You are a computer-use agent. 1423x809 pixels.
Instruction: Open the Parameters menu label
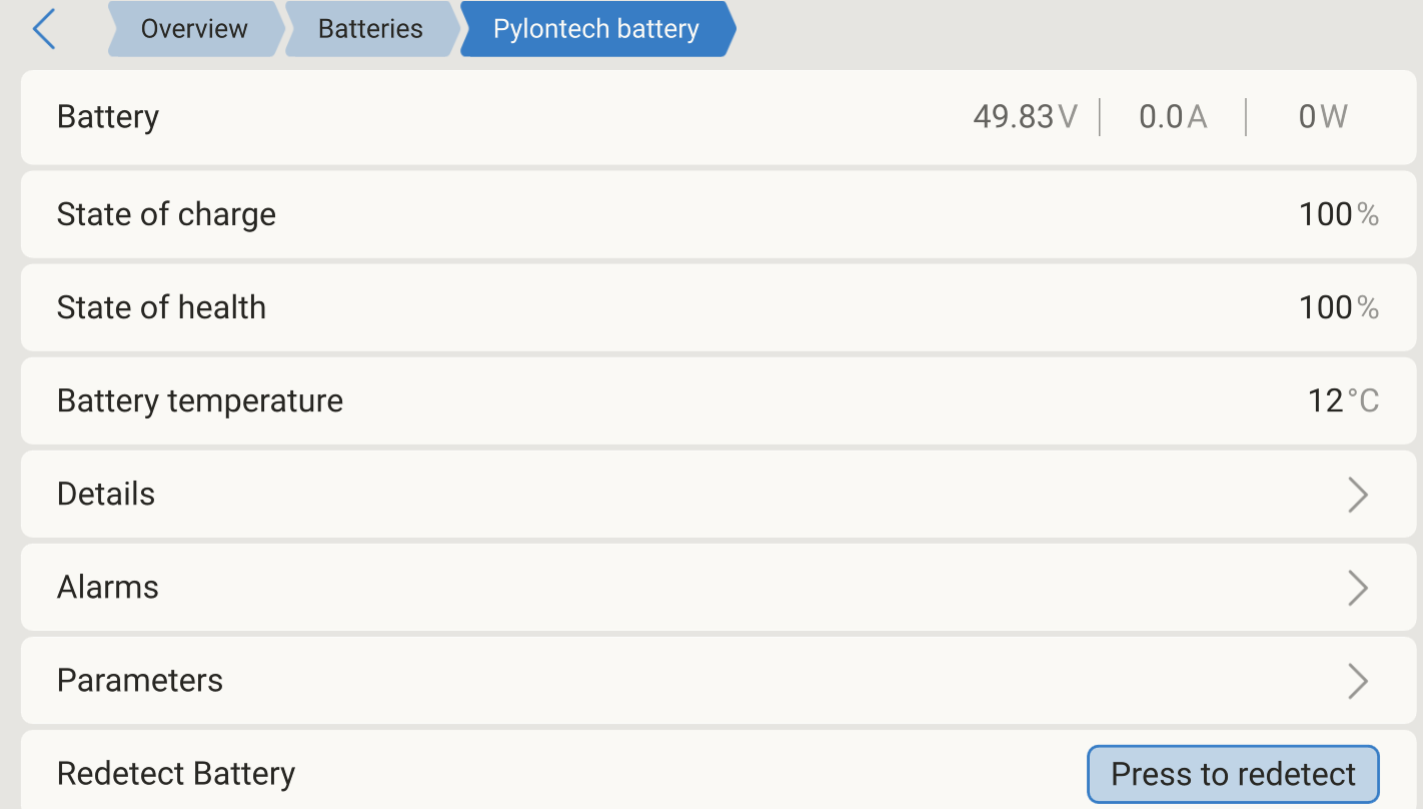[140, 681]
